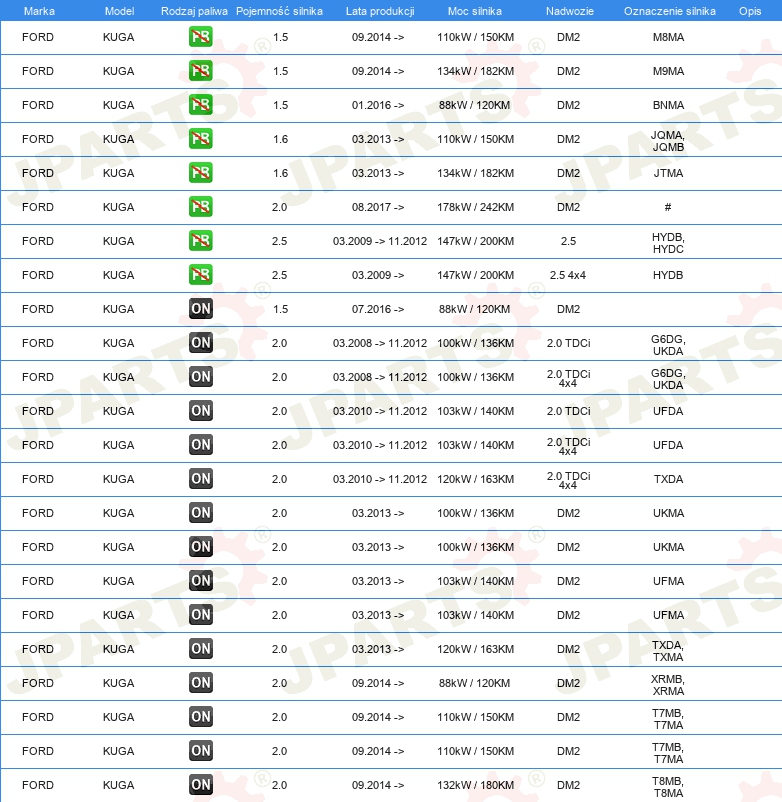Select the Oznaczenie silnika column header
The height and width of the screenshot is (802, 782).
point(669,11)
